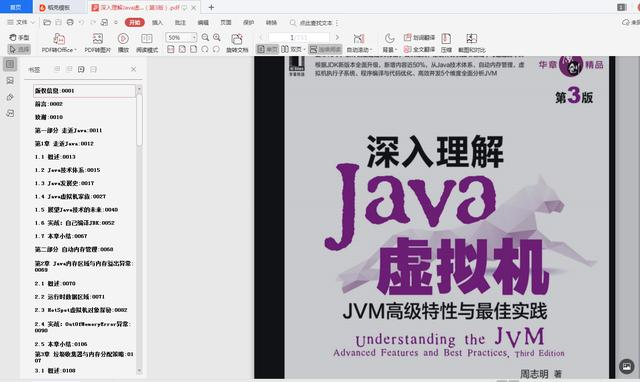
Task: Click the redo arrow
Action: pyautogui.click(x=93, y=22)
